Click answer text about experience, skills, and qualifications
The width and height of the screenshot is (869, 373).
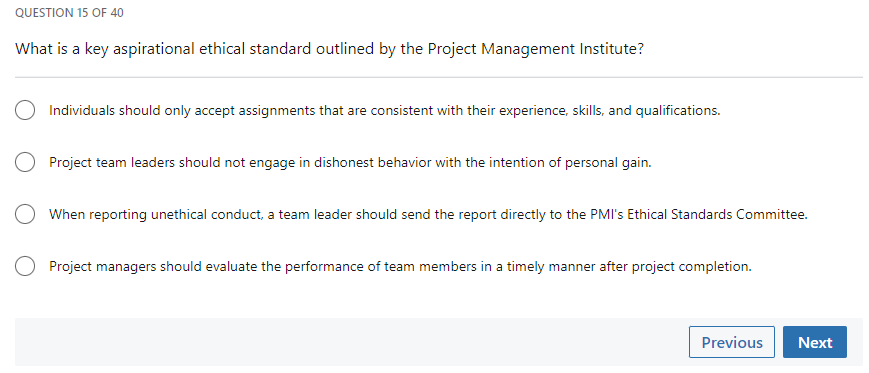pos(385,110)
